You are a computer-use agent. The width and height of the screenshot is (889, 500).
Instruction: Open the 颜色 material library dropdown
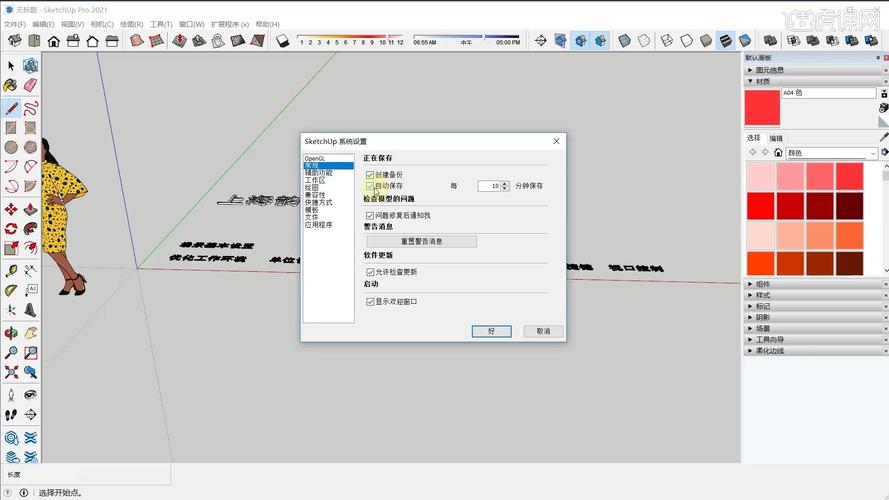[832, 152]
